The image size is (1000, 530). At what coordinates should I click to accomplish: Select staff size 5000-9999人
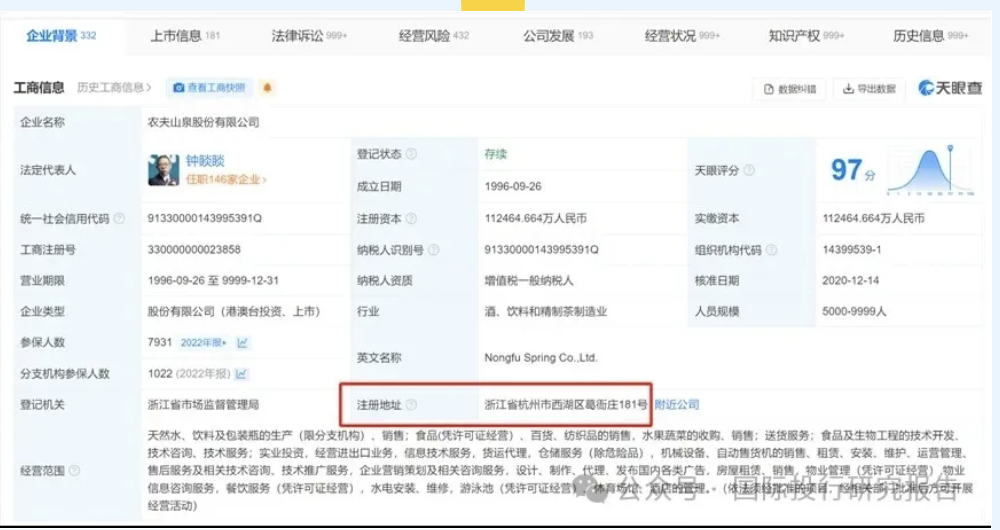pos(856,311)
